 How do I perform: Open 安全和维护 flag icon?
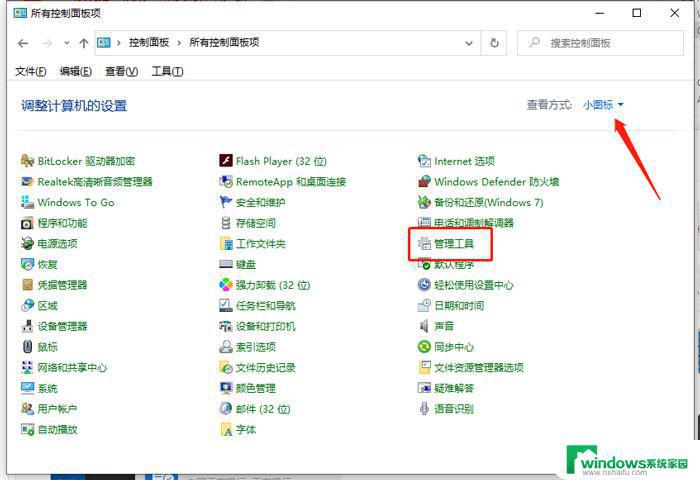(226, 202)
